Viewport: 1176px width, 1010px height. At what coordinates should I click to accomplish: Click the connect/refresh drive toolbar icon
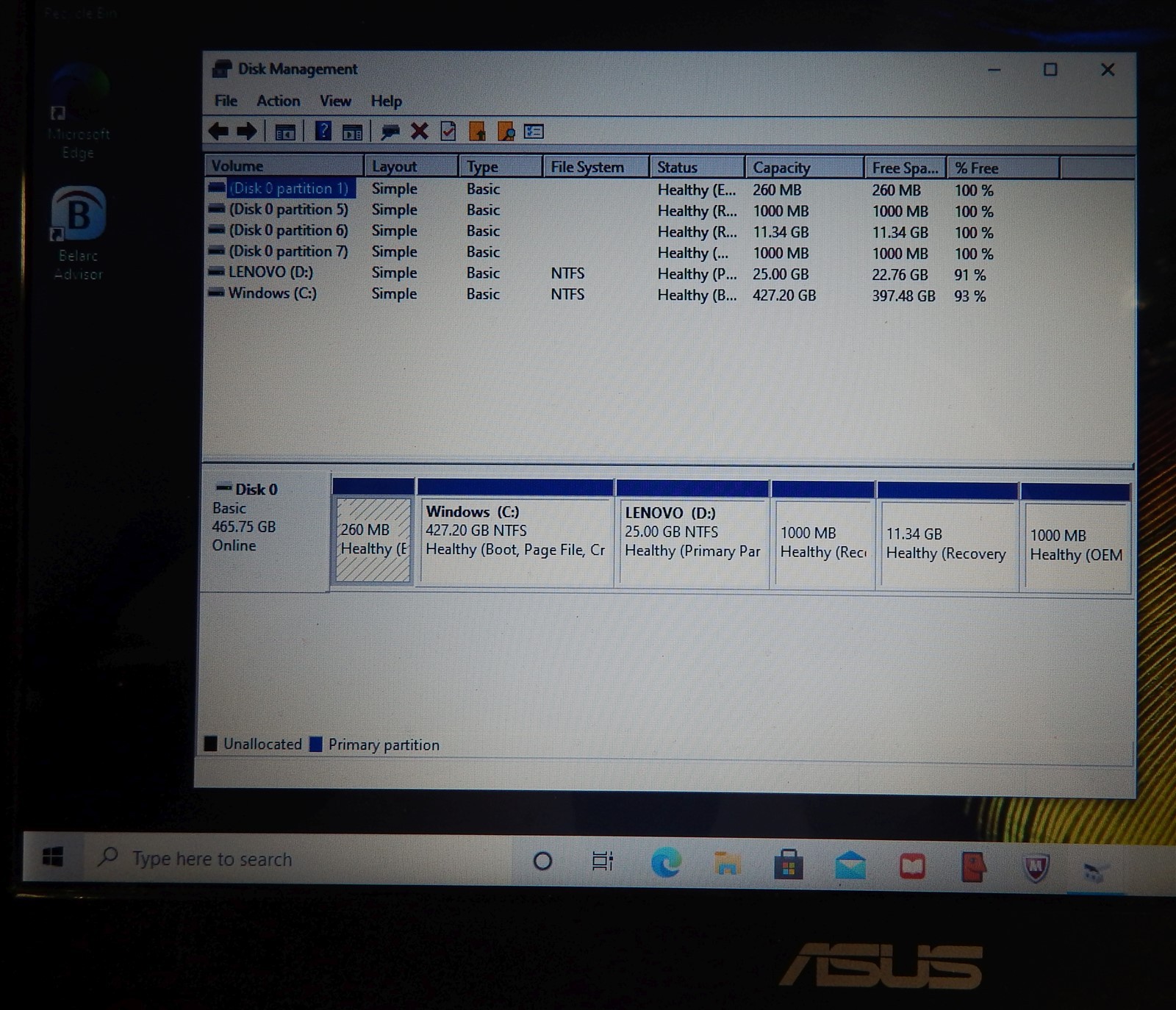click(x=390, y=132)
